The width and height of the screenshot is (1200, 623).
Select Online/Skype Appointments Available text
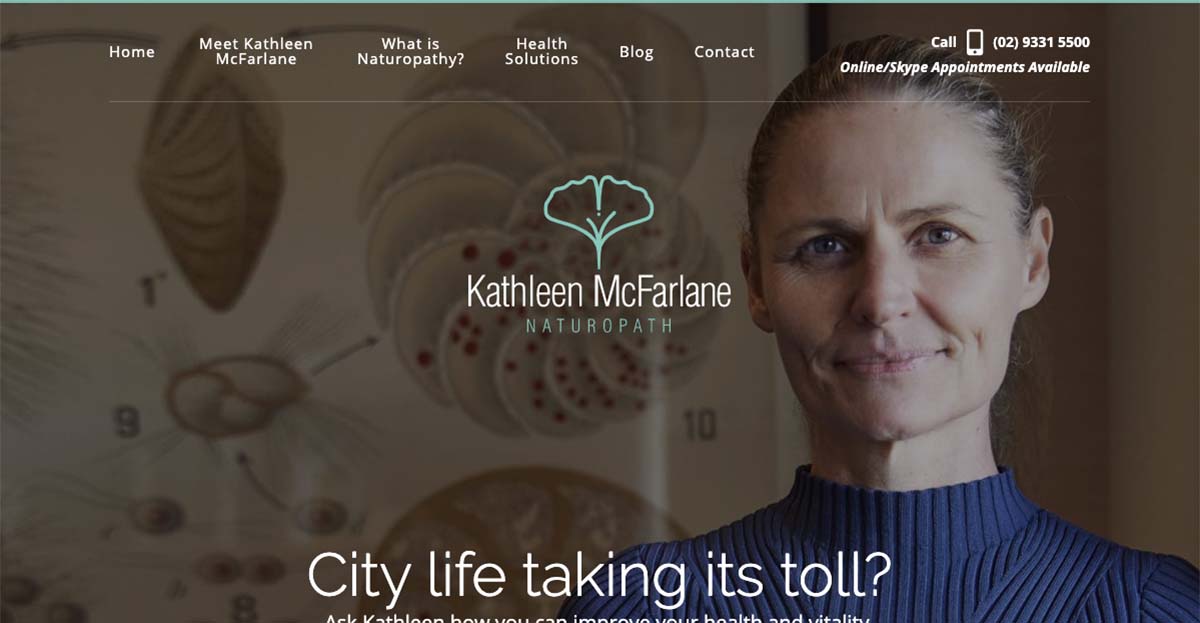[x=965, y=67]
